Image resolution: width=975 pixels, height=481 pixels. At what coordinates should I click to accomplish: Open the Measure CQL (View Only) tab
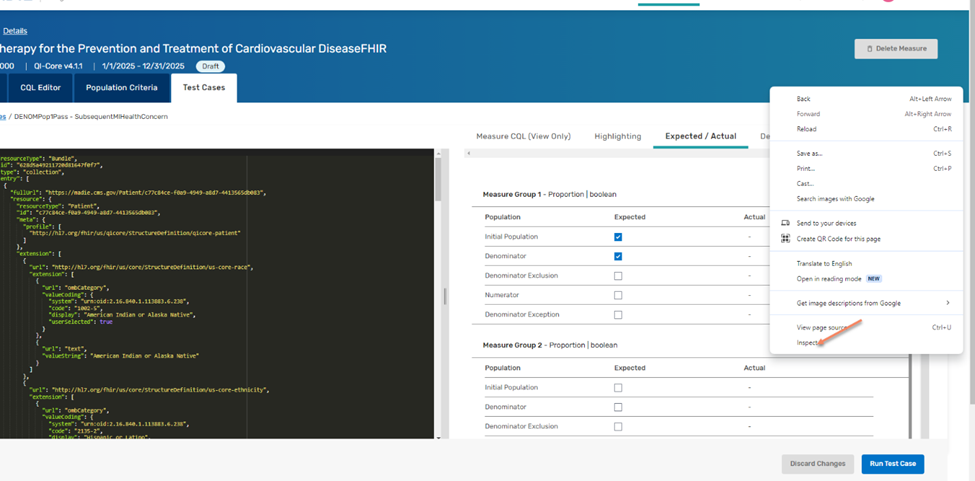coord(523,136)
